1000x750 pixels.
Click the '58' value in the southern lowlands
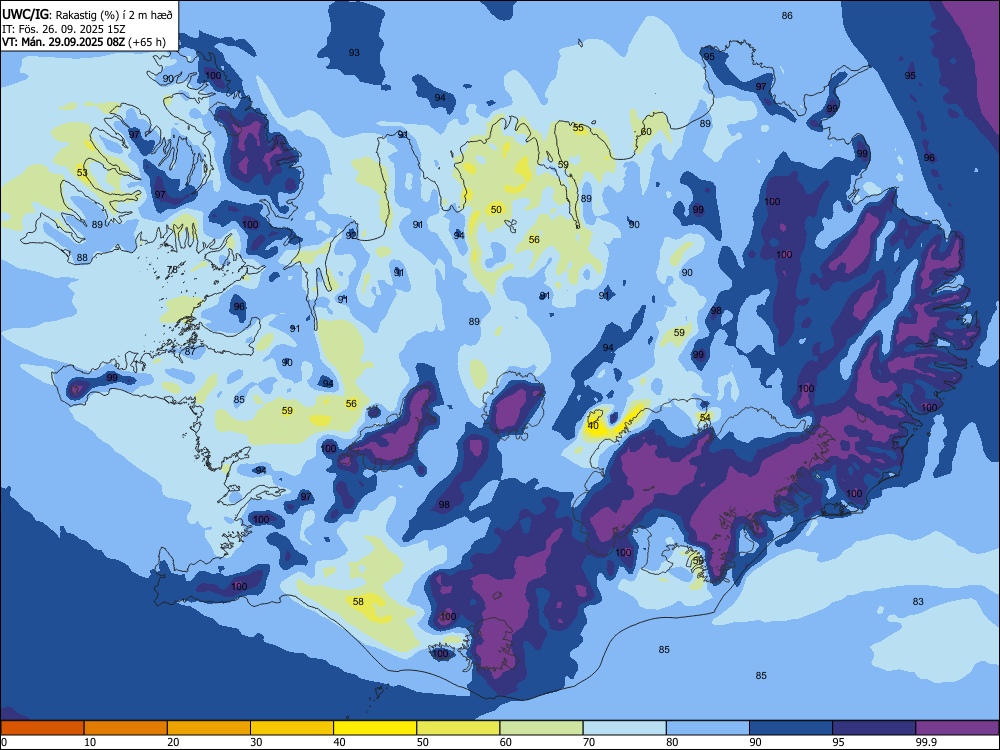[358, 601]
